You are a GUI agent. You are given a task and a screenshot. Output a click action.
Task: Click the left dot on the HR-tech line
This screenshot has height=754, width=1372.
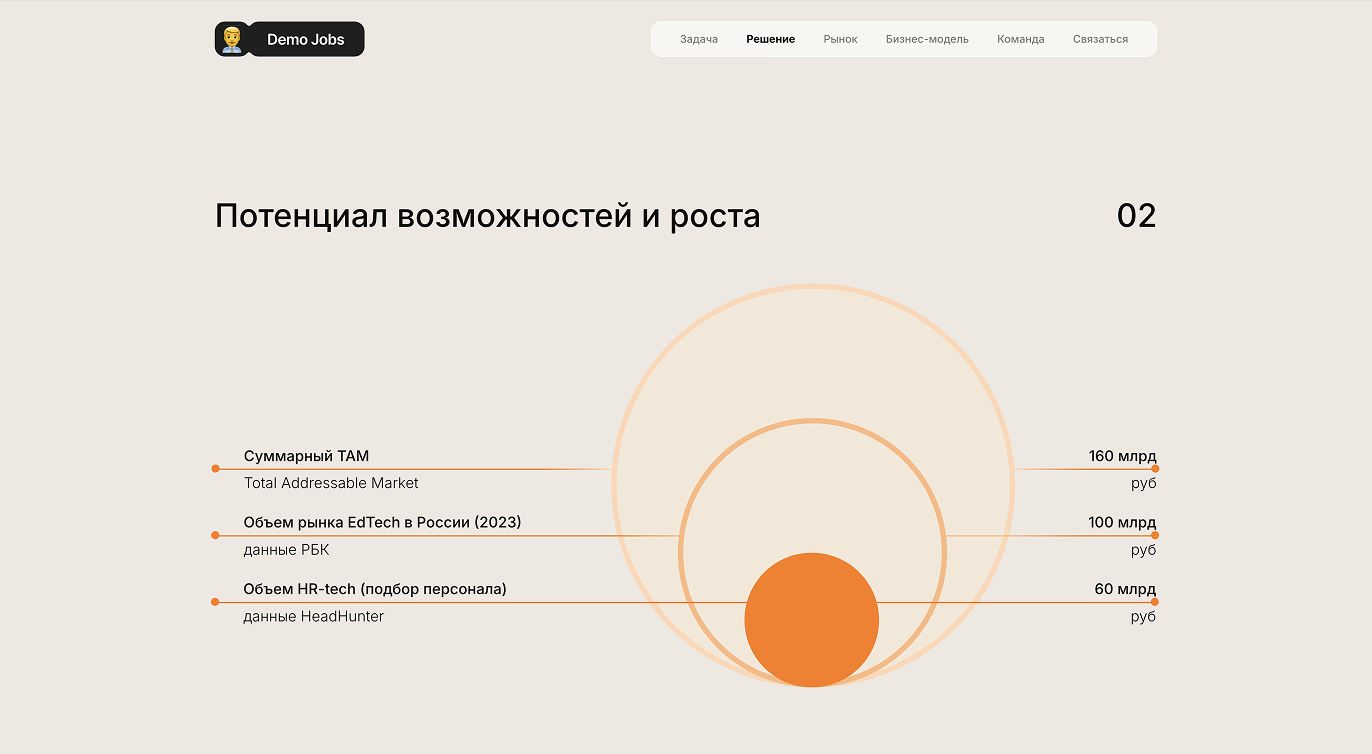(215, 602)
